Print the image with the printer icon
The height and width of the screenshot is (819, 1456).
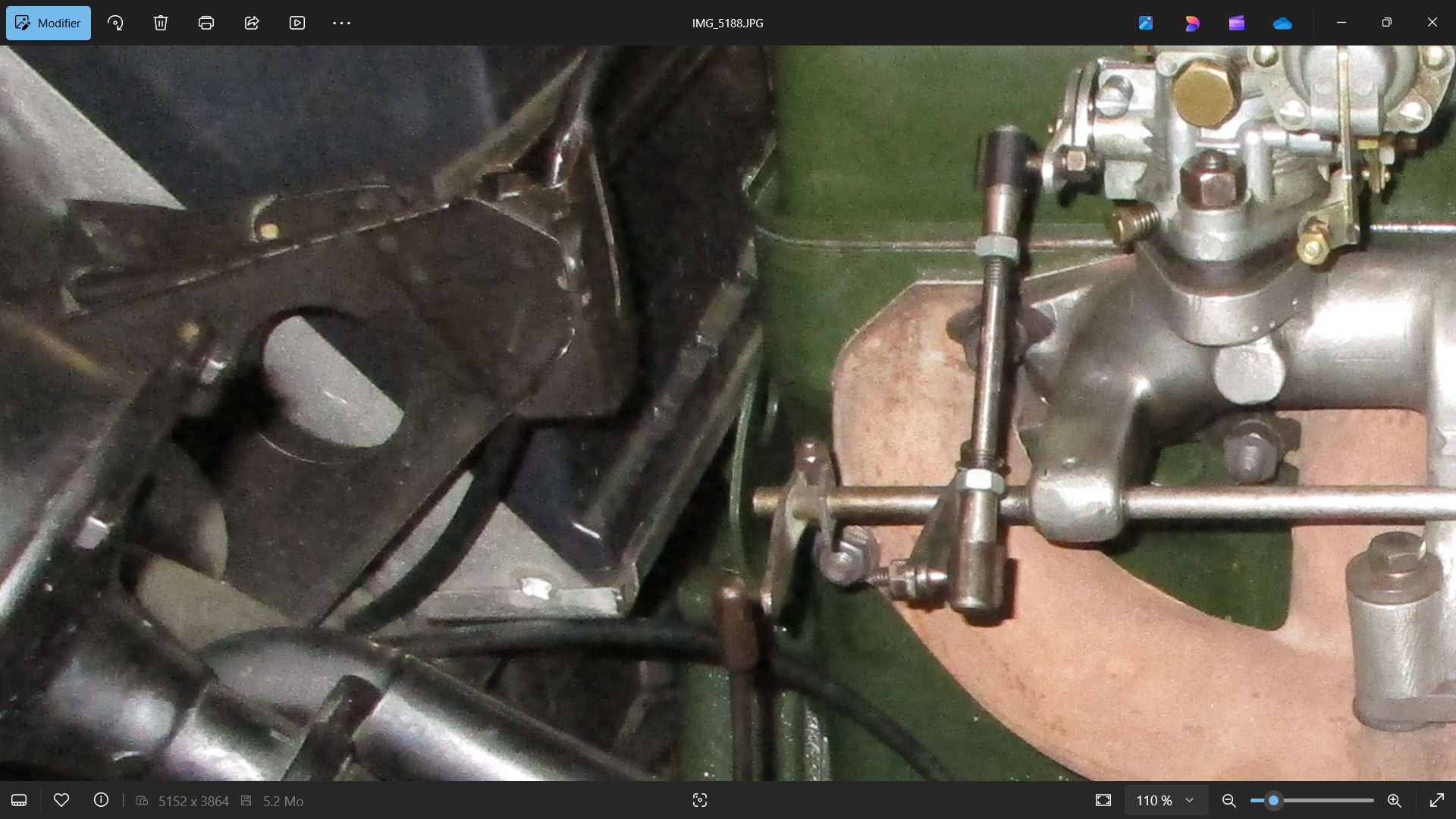(206, 23)
